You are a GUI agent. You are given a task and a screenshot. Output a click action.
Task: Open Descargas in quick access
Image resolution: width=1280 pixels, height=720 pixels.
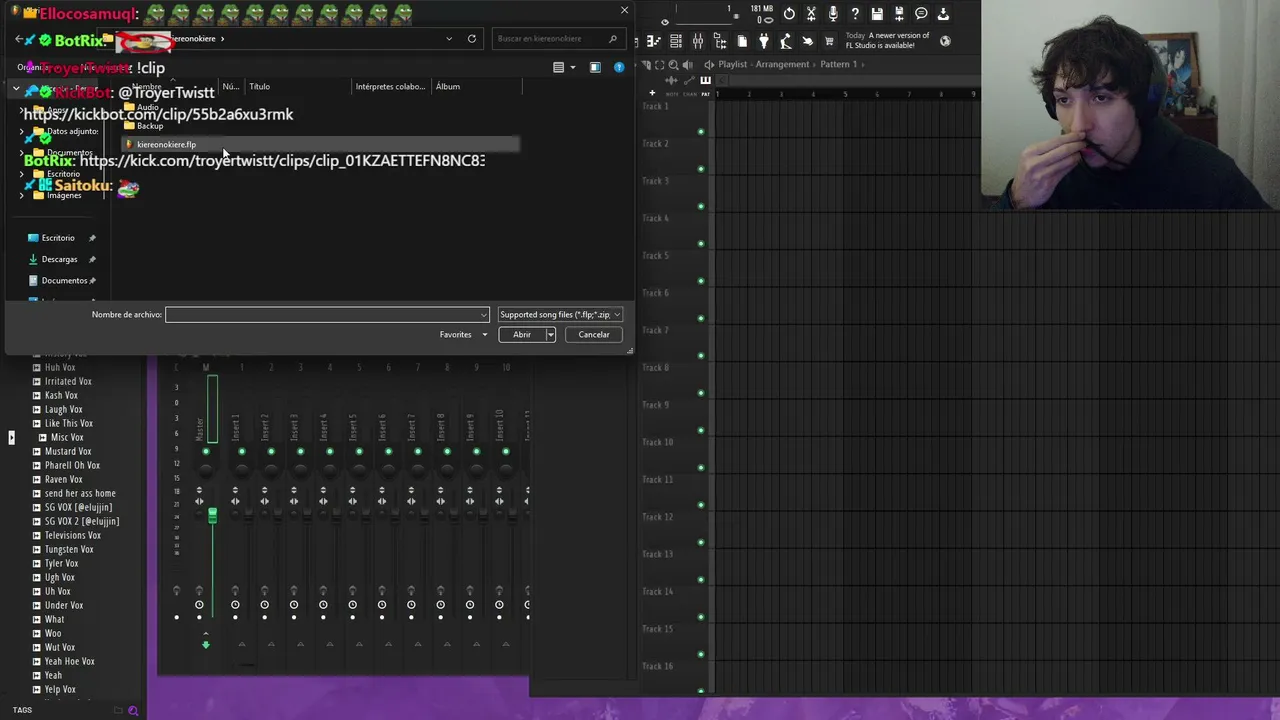point(60,259)
